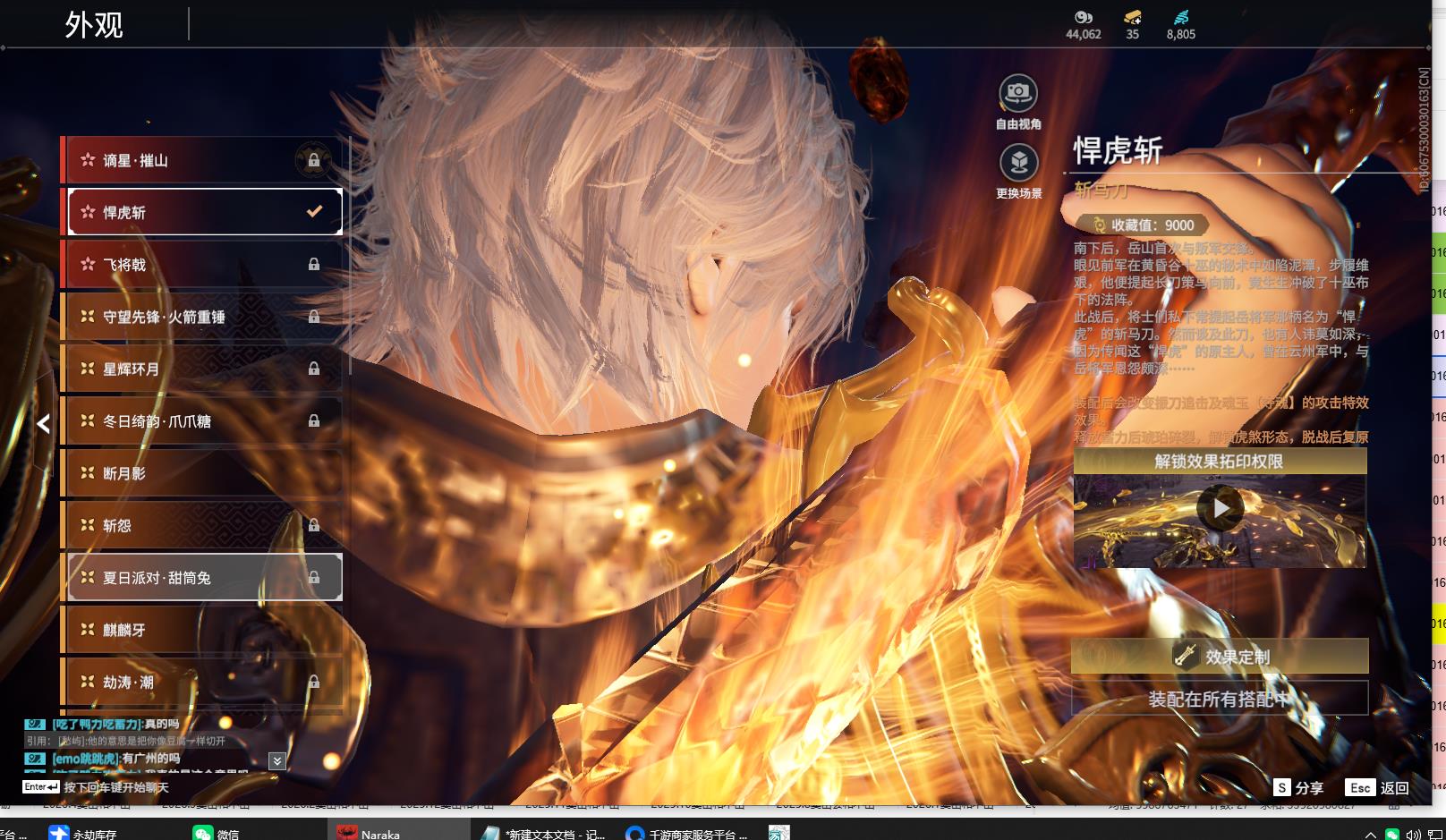Click the teal tornado currency icon

point(1180,17)
